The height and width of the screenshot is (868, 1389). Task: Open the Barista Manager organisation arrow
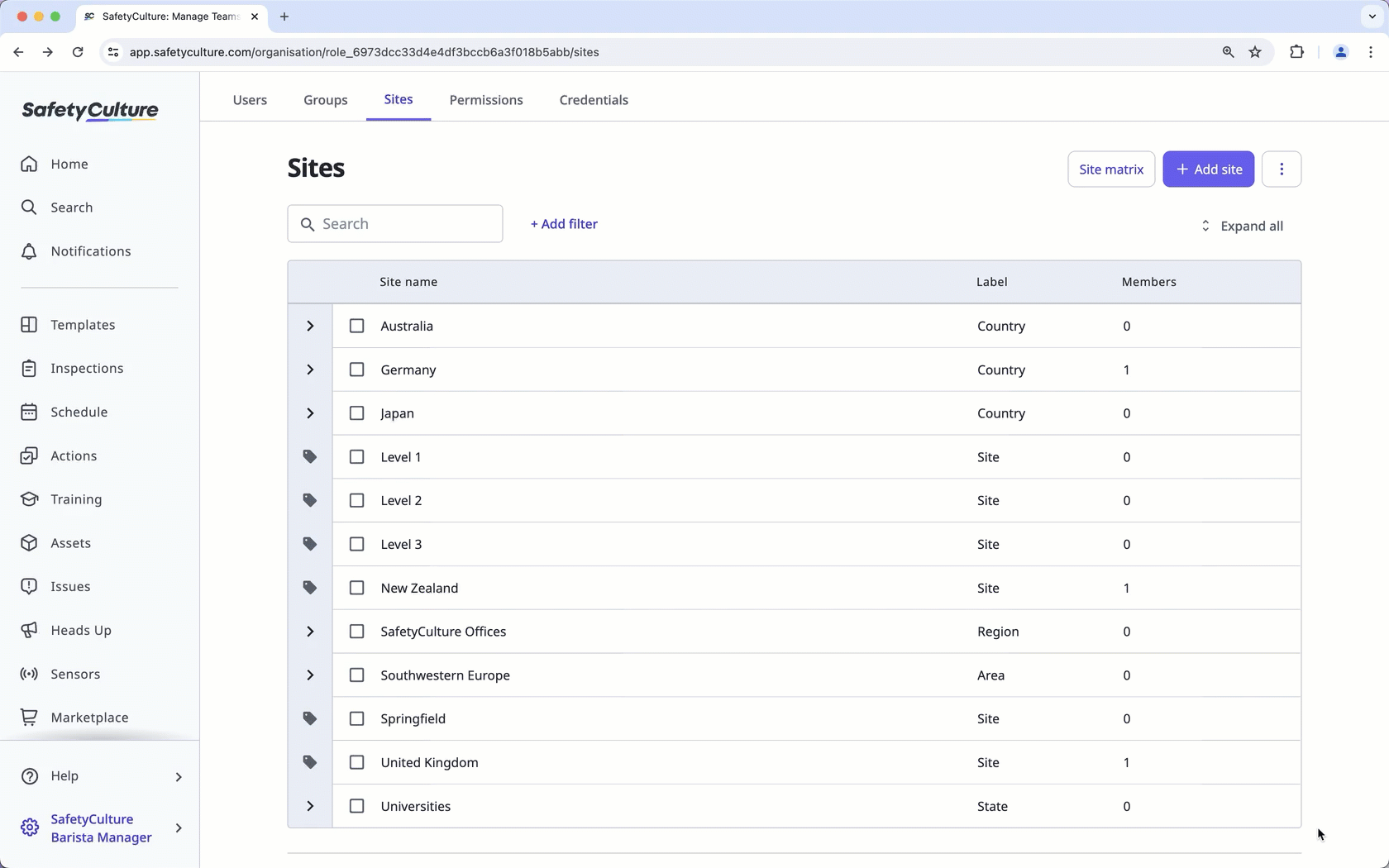(179, 827)
